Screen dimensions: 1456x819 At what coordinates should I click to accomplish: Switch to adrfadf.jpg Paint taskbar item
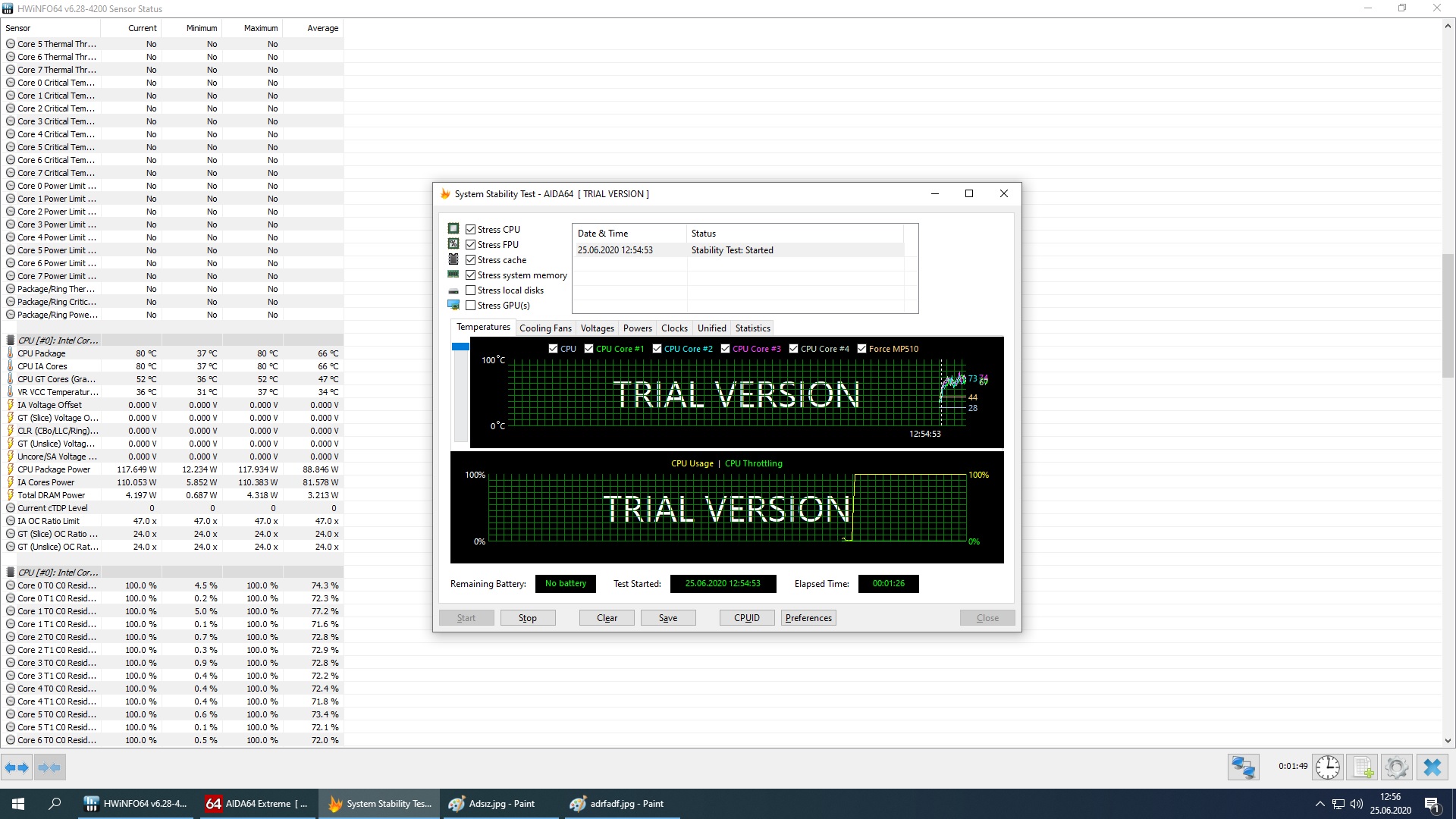pos(620,804)
